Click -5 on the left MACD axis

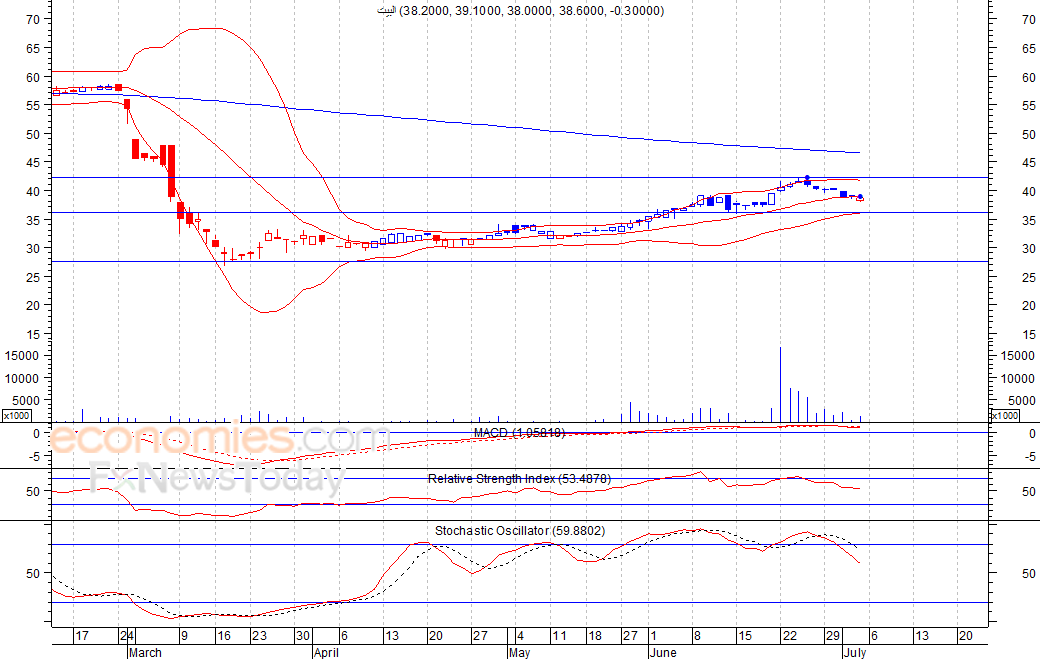33,456
